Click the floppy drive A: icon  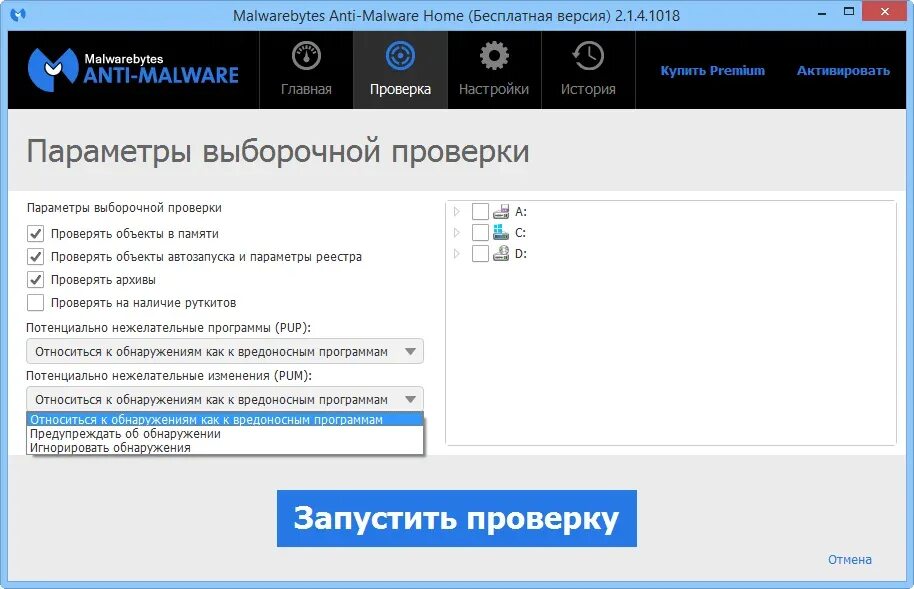501,211
